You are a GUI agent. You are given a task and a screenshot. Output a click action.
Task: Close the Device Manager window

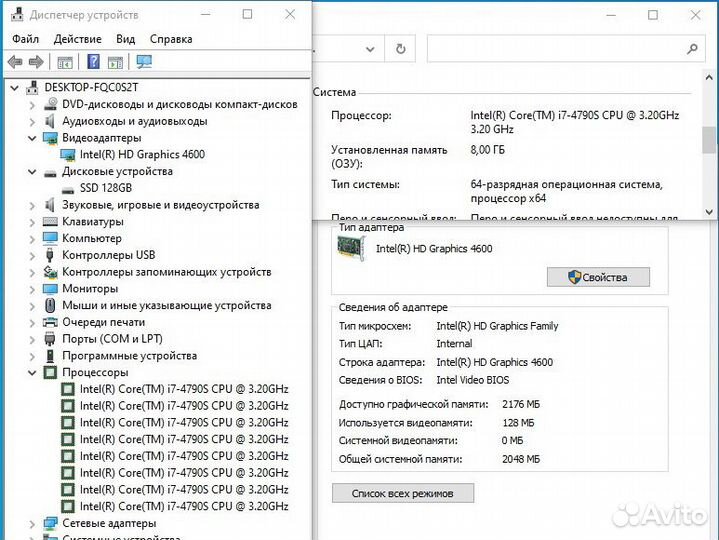coord(290,15)
